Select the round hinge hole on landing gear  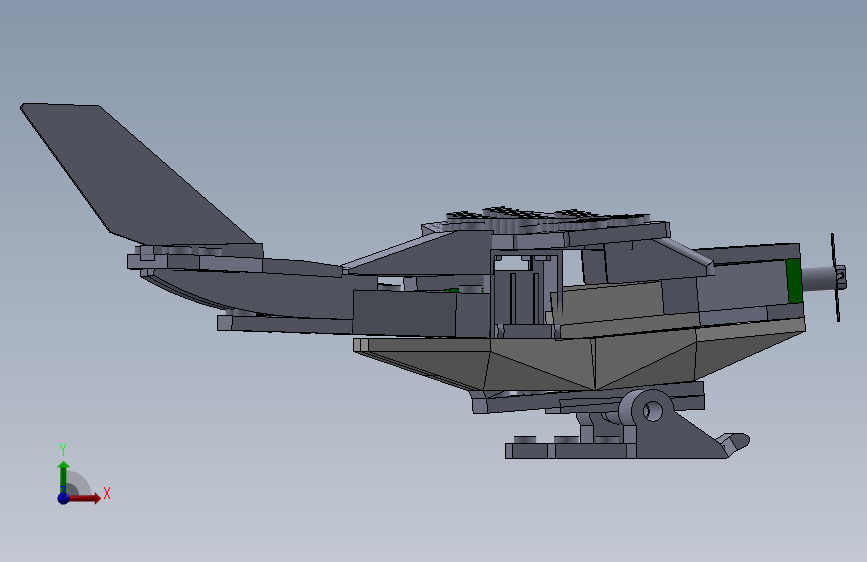[652, 410]
